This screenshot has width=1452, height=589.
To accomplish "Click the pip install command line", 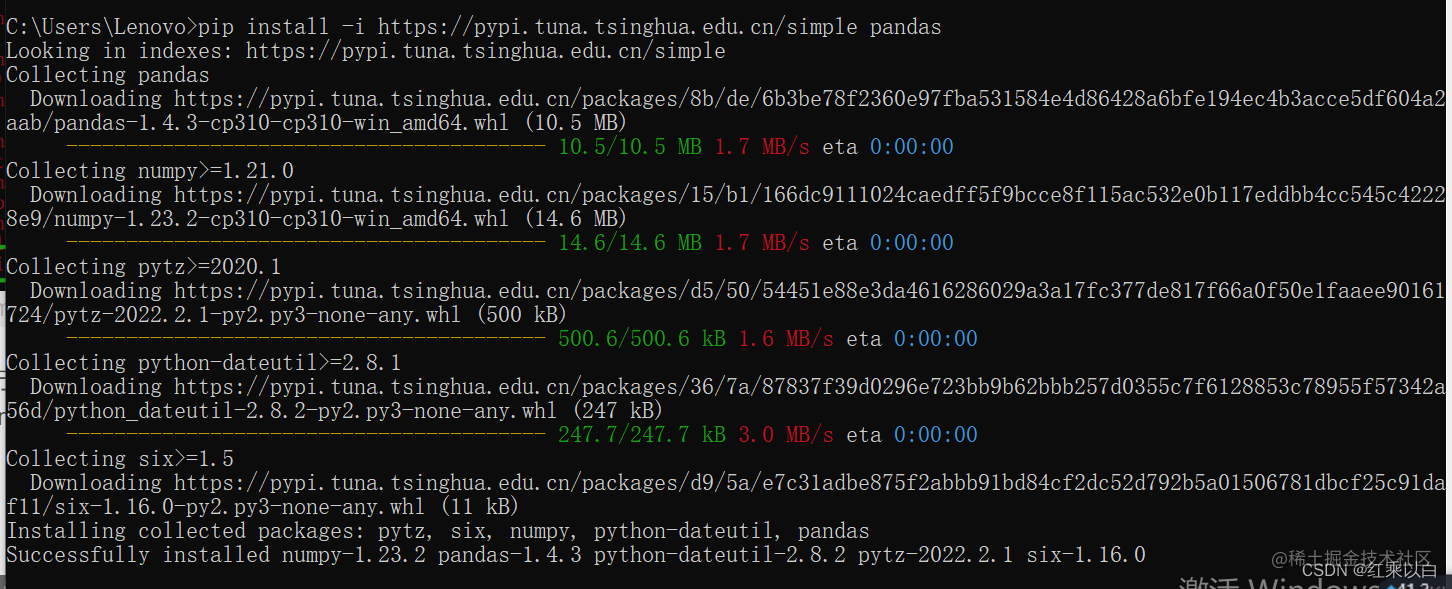I will (x=473, y=27).
